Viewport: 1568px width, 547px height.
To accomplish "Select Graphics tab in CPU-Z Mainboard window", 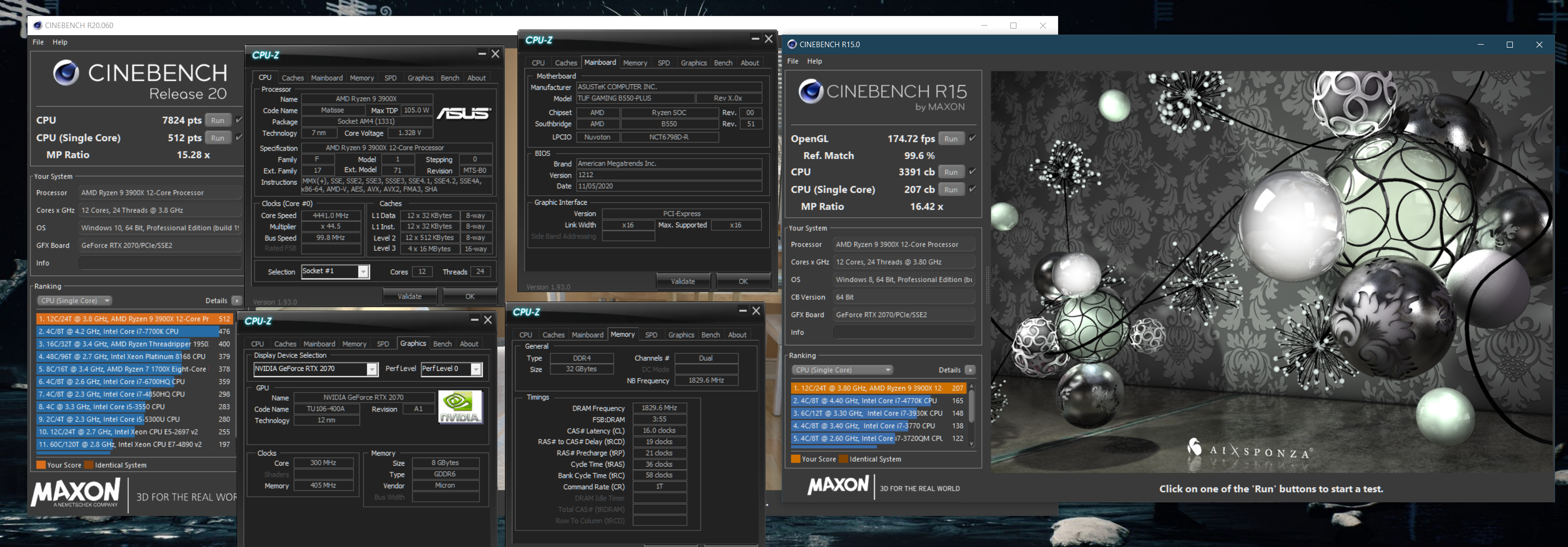I will point(694,63).
